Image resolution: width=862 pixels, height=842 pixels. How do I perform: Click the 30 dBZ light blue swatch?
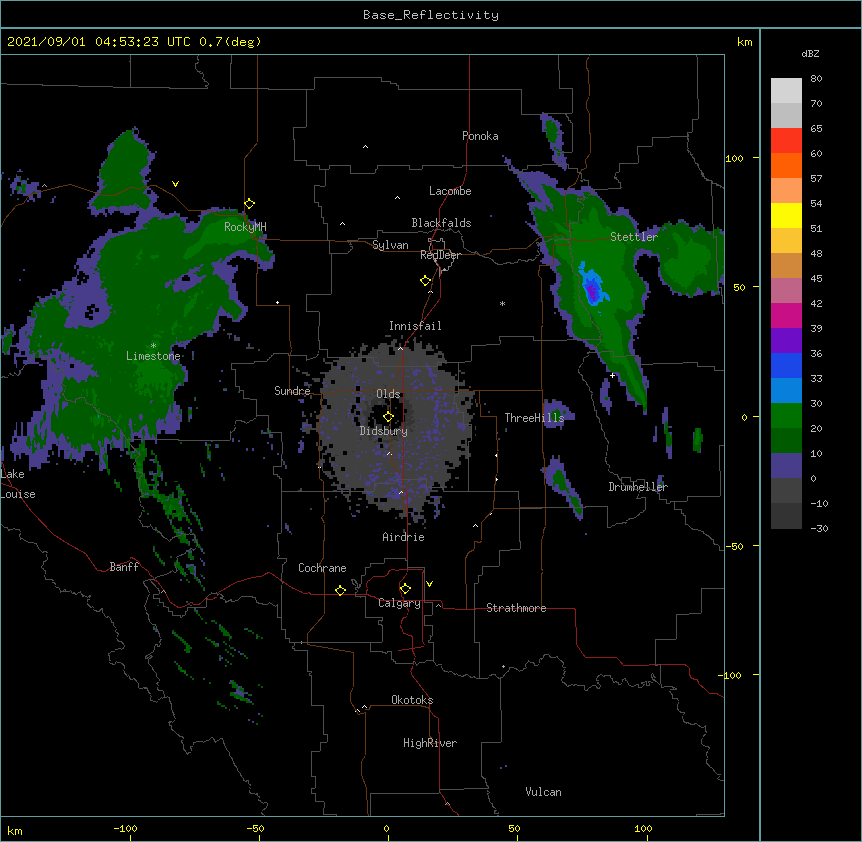pos(786,390)
